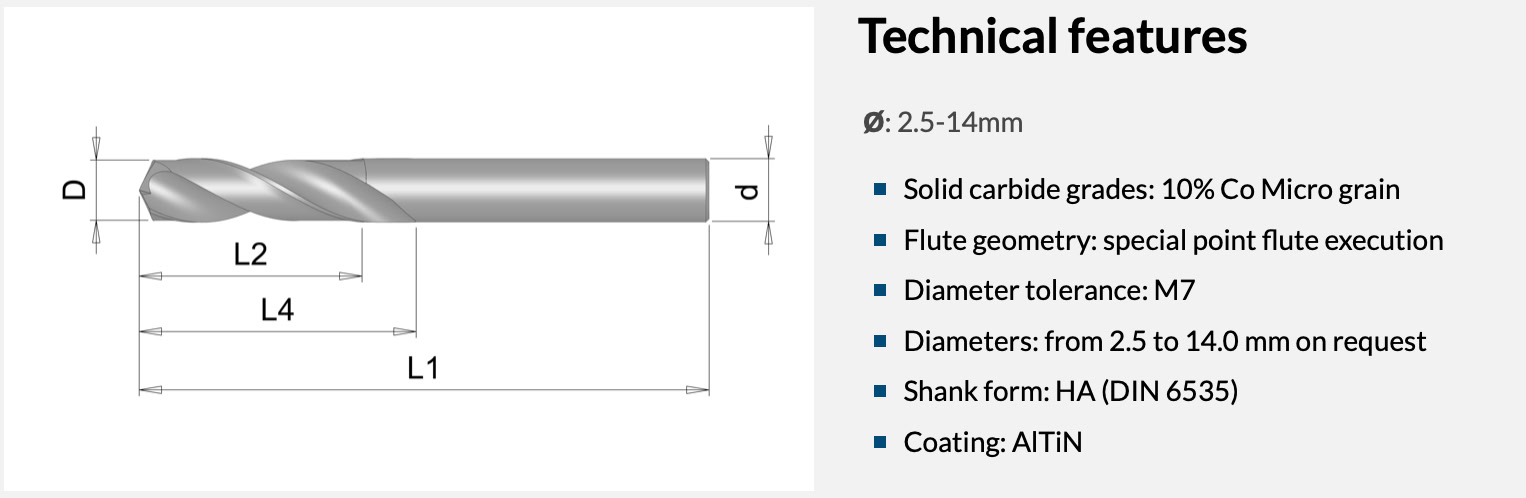This screenshot has width=1526, height=498.
Task: Select the "Shank form: HA (DIN 6535)" text
Action: click(1070, 392)
